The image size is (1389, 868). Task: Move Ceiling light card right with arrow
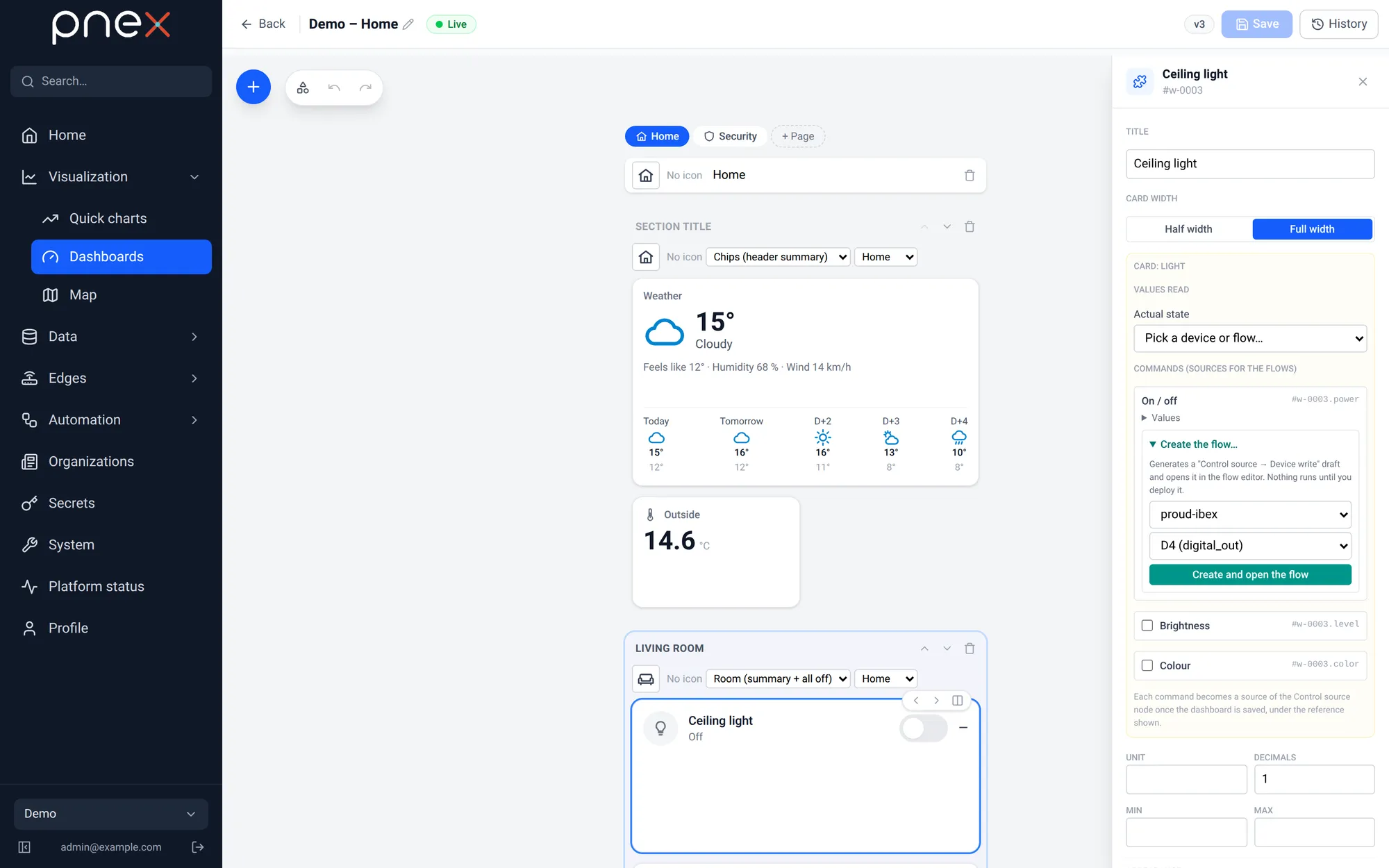click(936, 701)
